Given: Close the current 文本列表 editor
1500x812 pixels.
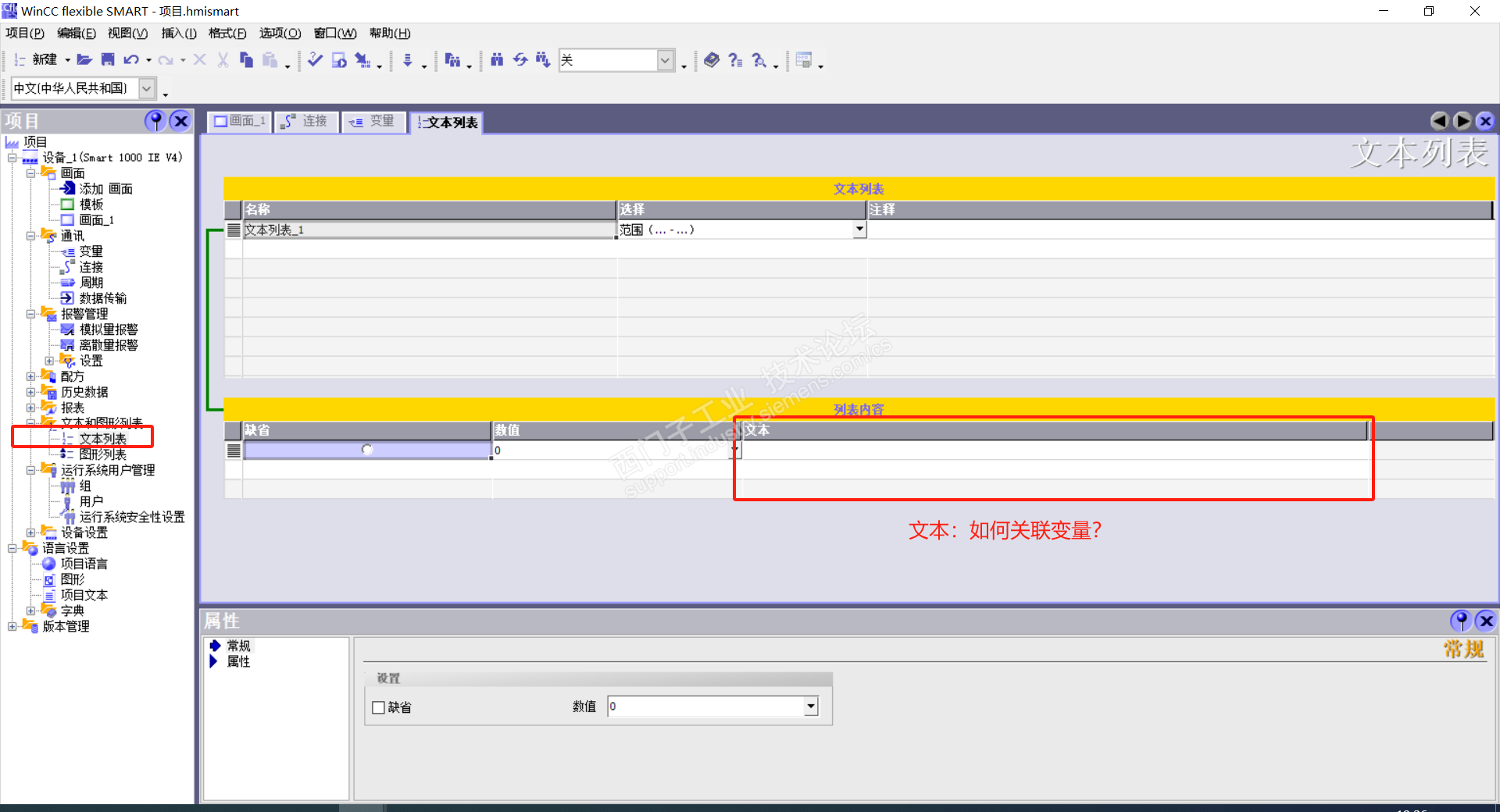Looking at the screenshot, I should click(x=1486, y=121).
